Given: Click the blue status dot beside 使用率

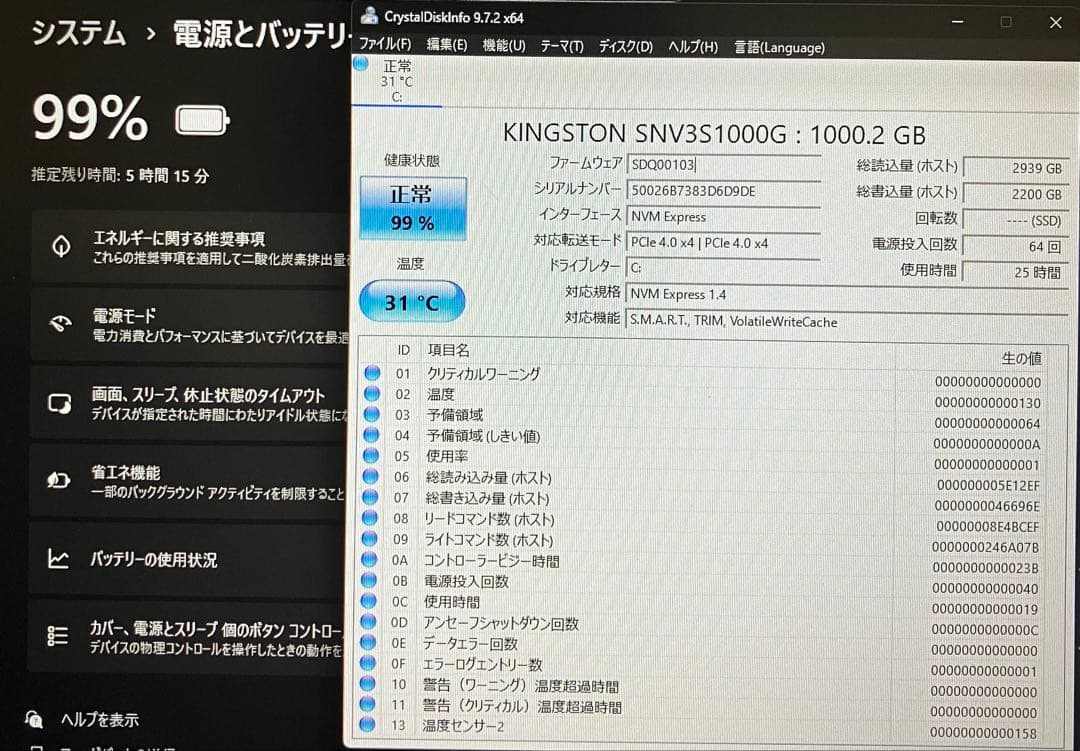Looking at the screenshot, I should coord(372,456).
